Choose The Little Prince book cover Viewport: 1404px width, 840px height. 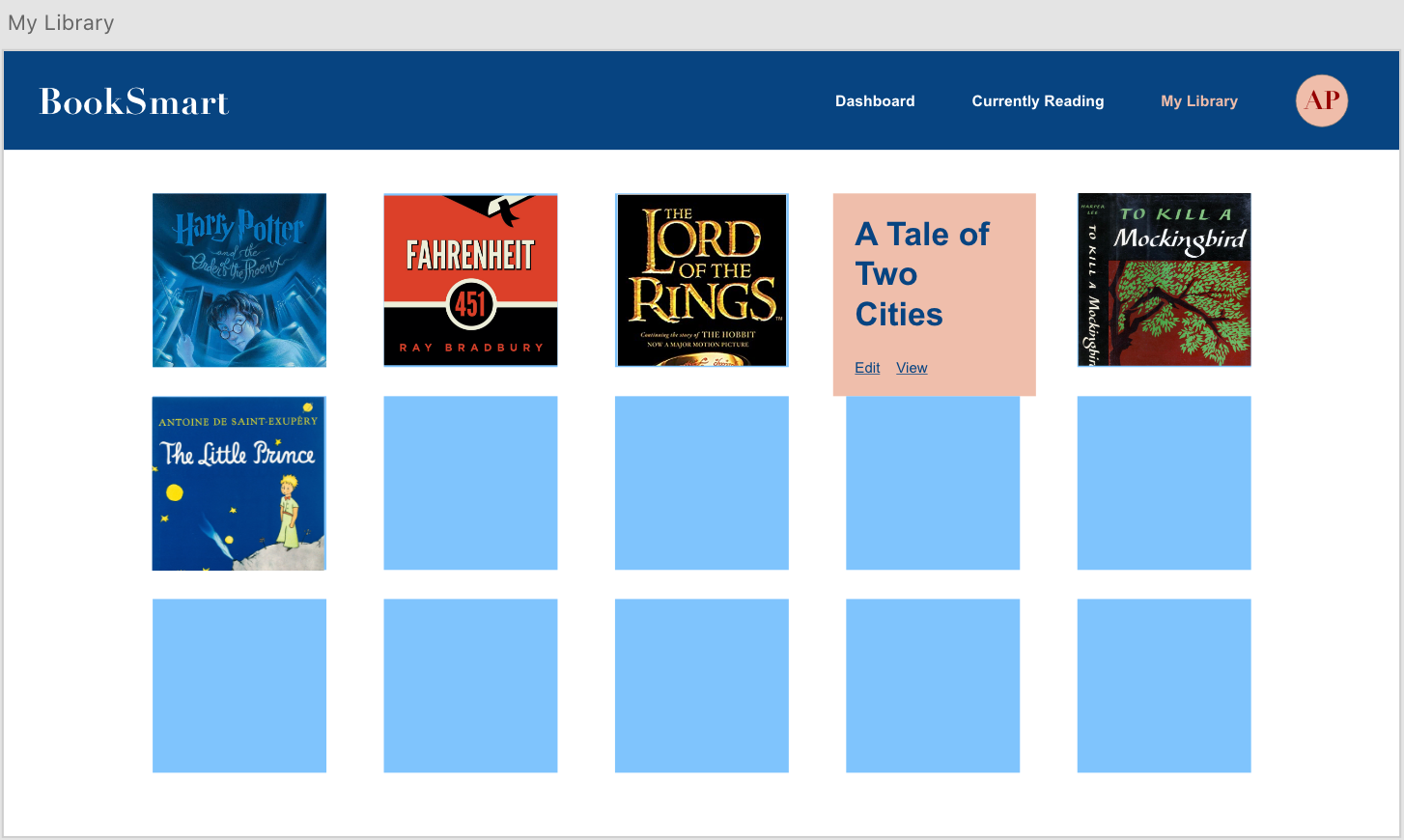(x=239, y=483)
